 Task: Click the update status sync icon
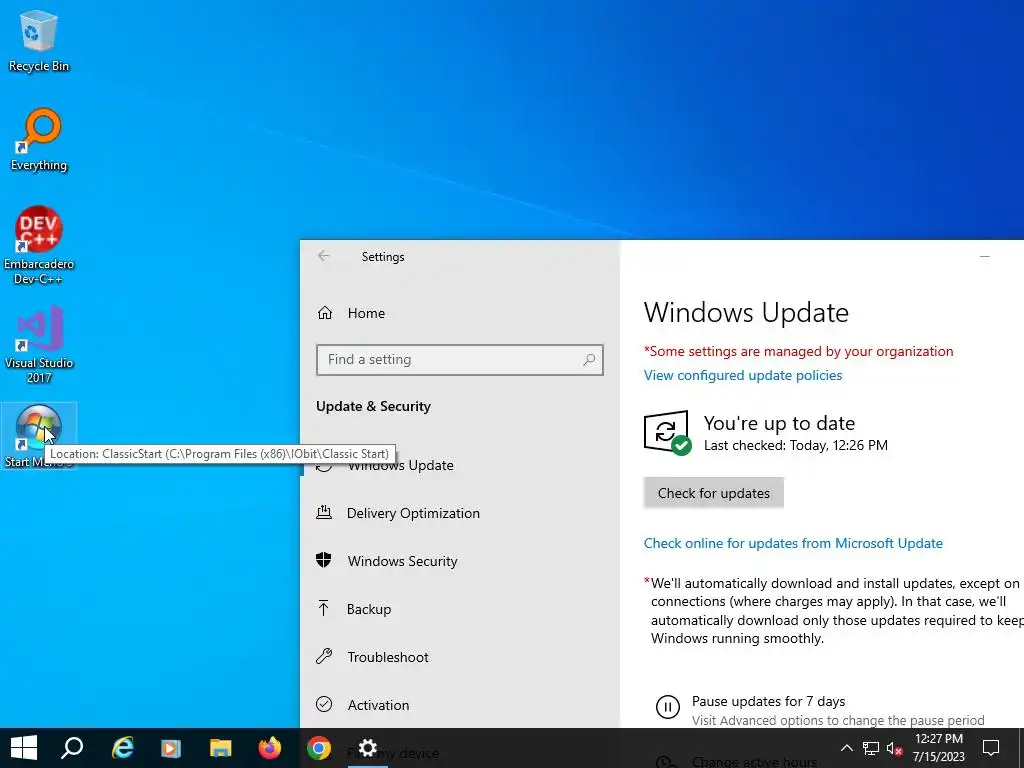pos(667,432)
